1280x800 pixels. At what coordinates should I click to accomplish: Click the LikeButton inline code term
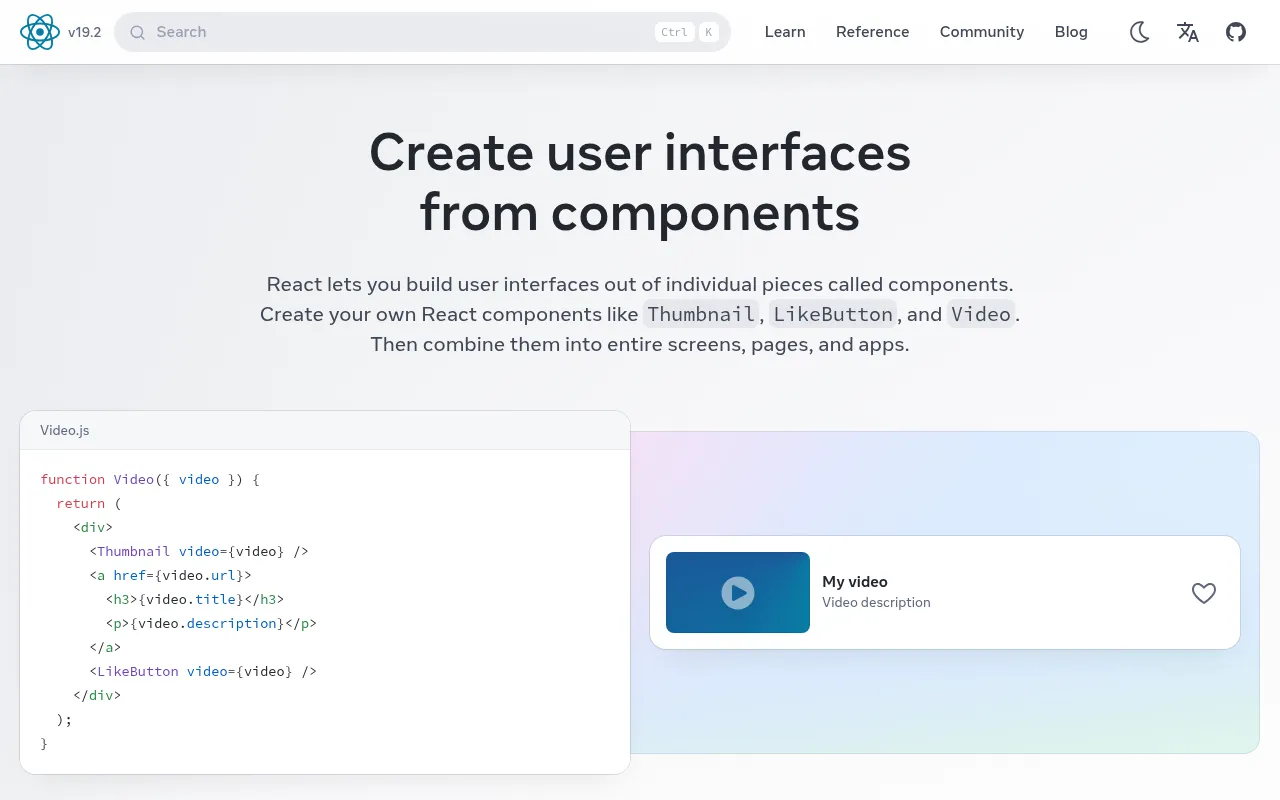833,314
